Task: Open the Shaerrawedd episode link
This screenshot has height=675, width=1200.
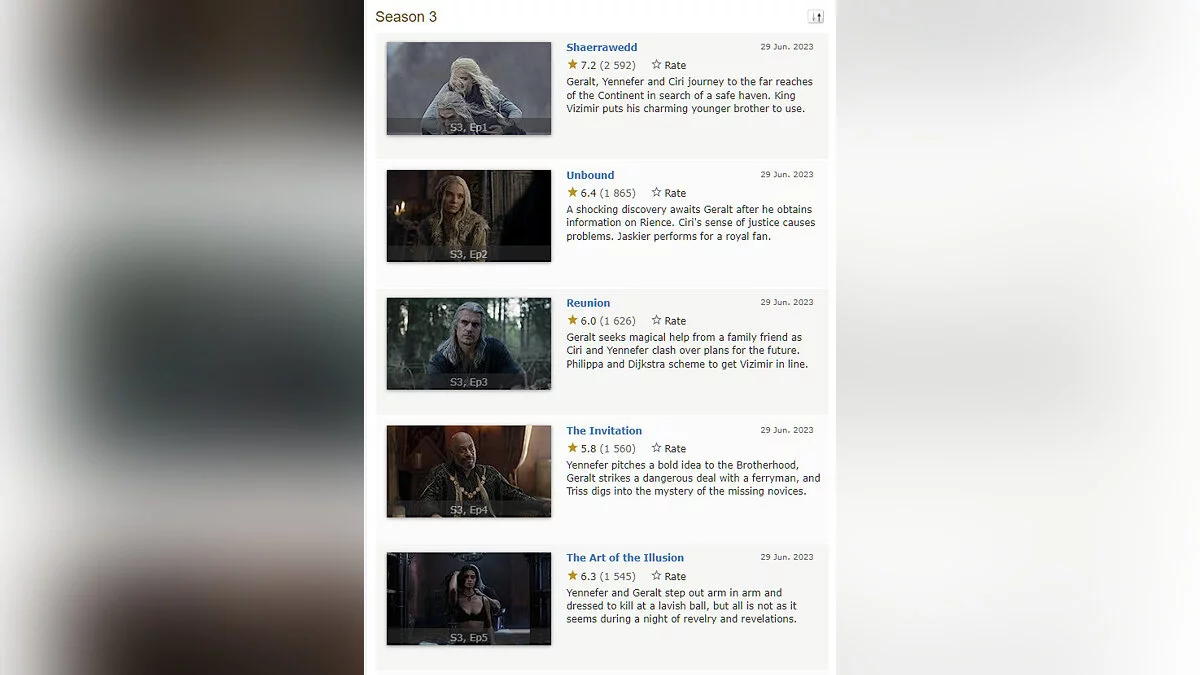Action: 601,47
